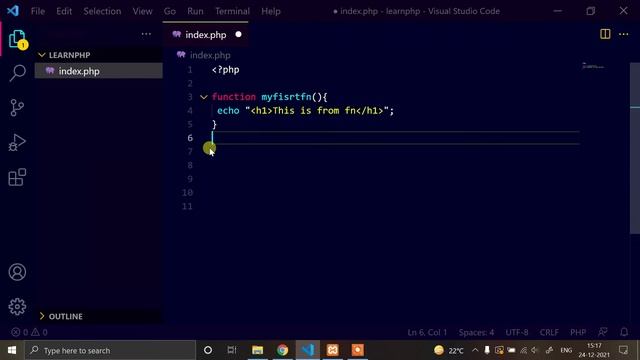Image resolution: width=640 pixels, height=360 pixels.
Task: Click the editor vertical scrollbar
Action: click(x=635, y=148)
